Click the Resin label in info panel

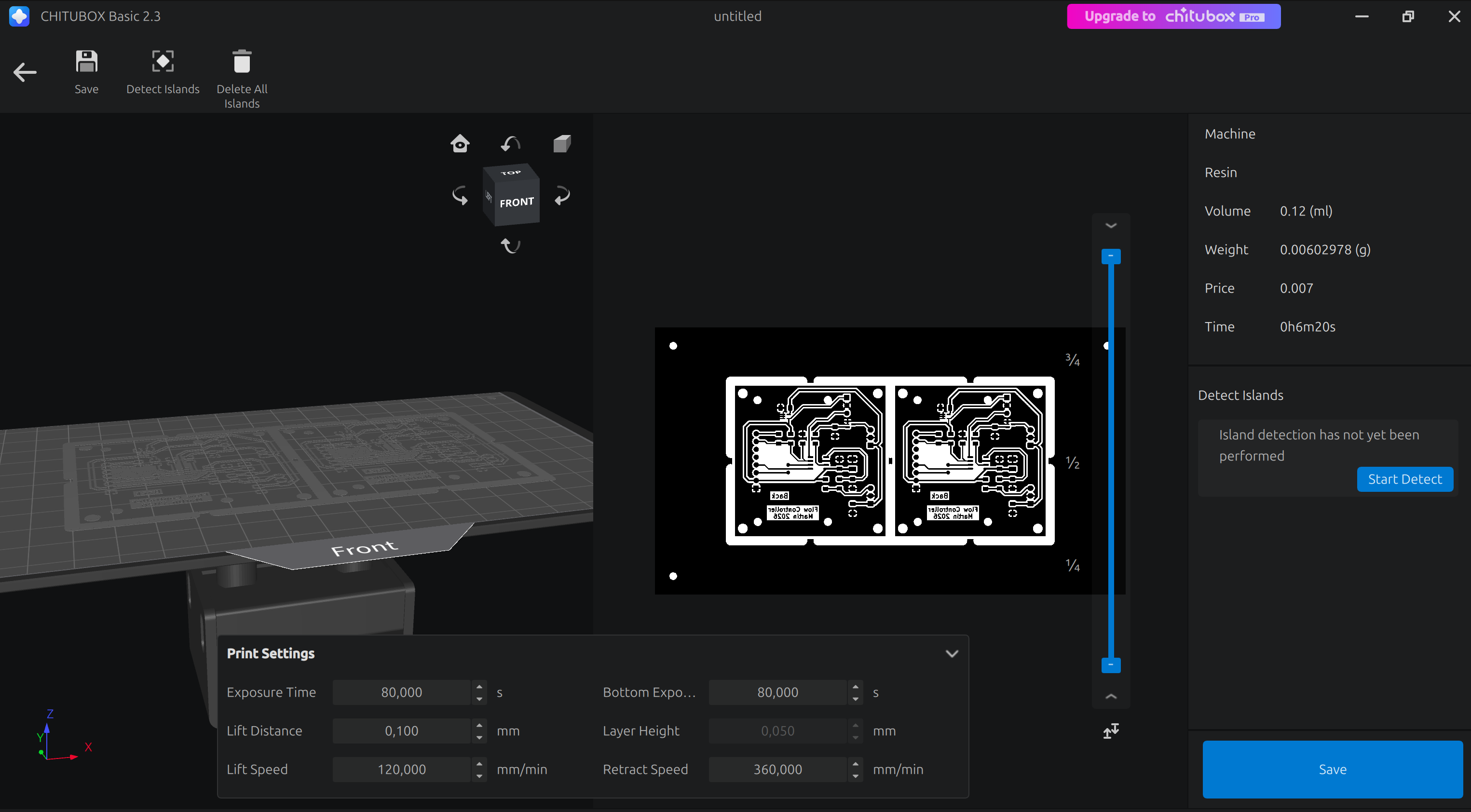[x=1221, y=173]
